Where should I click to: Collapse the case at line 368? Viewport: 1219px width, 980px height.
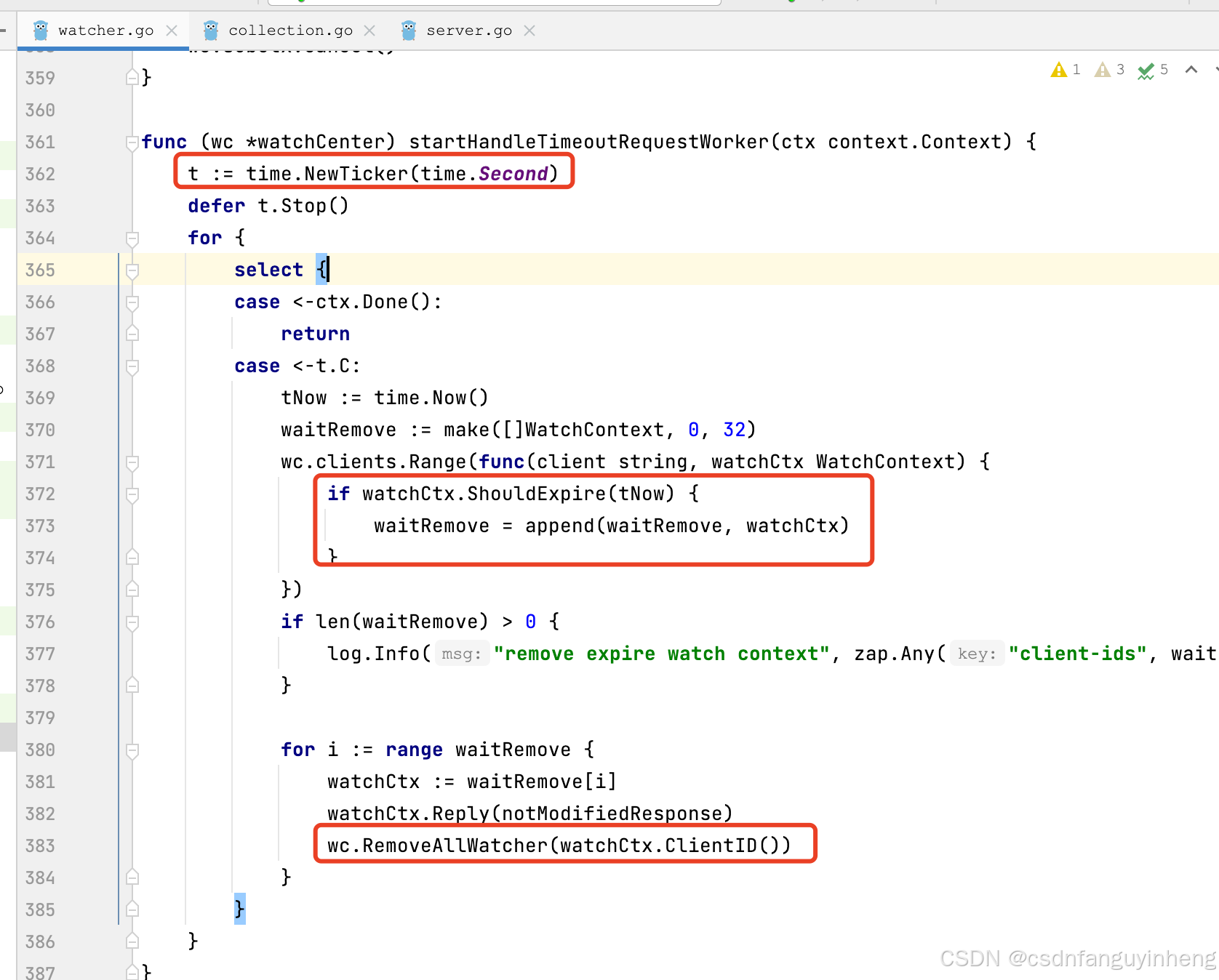pos(132,366)
